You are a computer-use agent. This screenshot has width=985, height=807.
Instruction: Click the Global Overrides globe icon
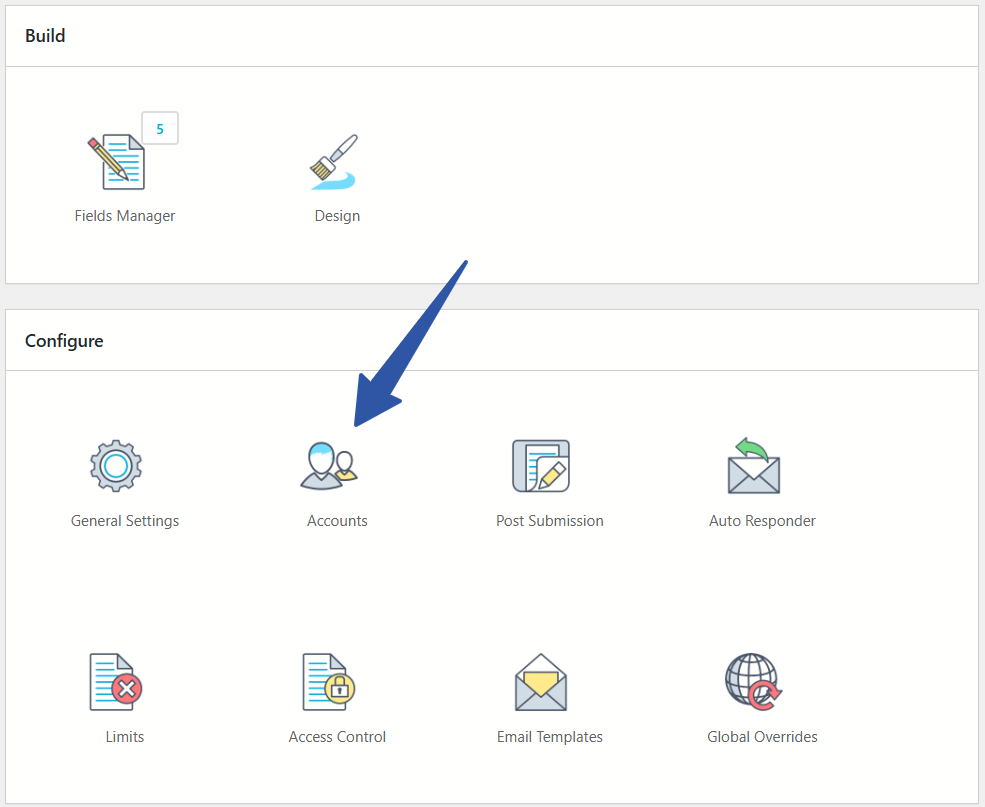pos(753,682)
